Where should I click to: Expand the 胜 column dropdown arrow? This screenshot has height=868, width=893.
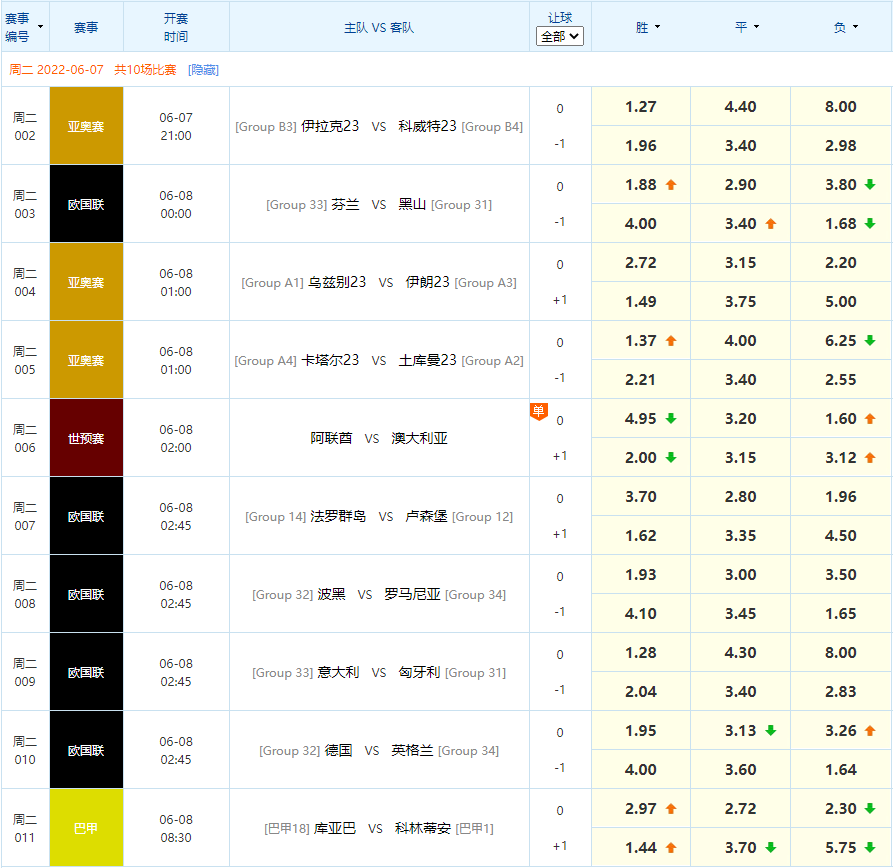(x=658, y=27)
